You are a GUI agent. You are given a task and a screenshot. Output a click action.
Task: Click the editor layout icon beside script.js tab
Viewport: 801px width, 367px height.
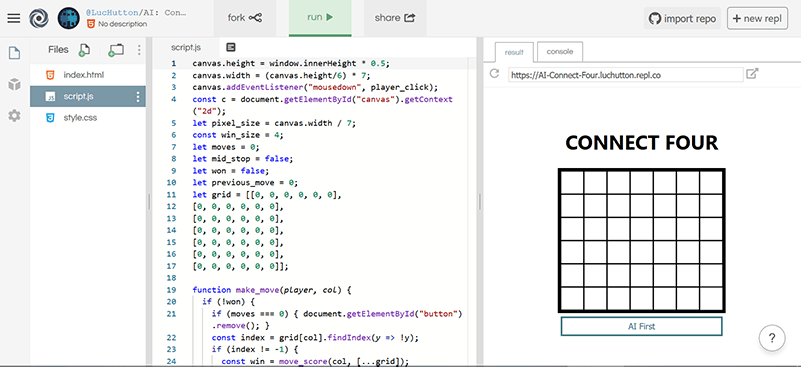coord(230,48)
